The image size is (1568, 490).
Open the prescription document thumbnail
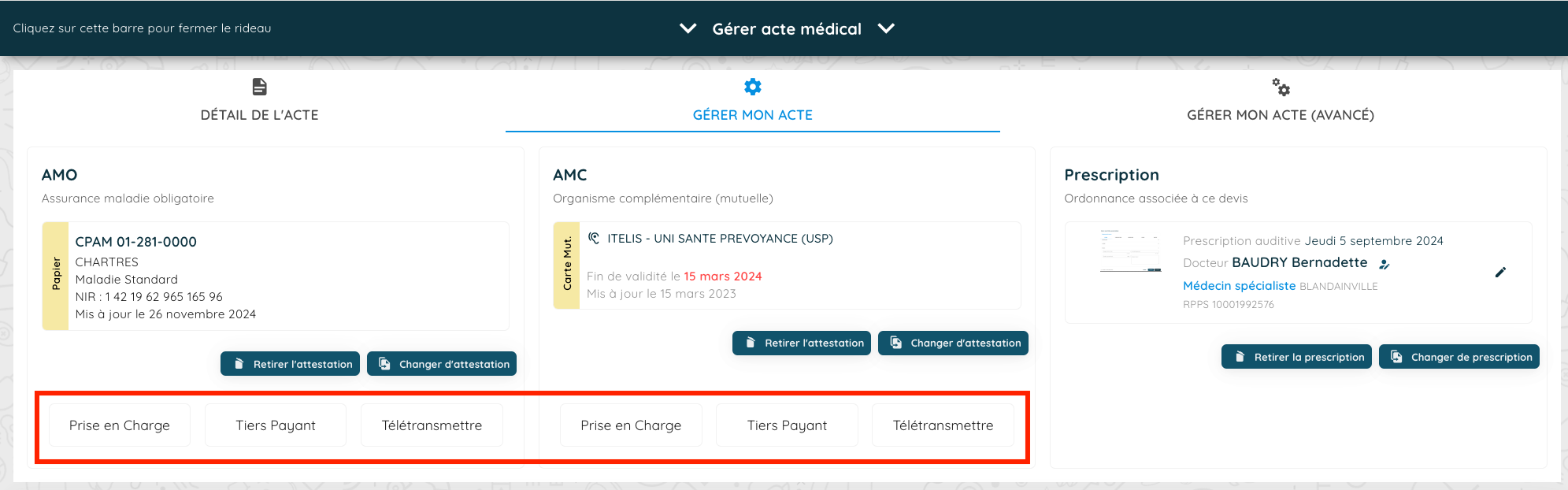click(1130, 251)
